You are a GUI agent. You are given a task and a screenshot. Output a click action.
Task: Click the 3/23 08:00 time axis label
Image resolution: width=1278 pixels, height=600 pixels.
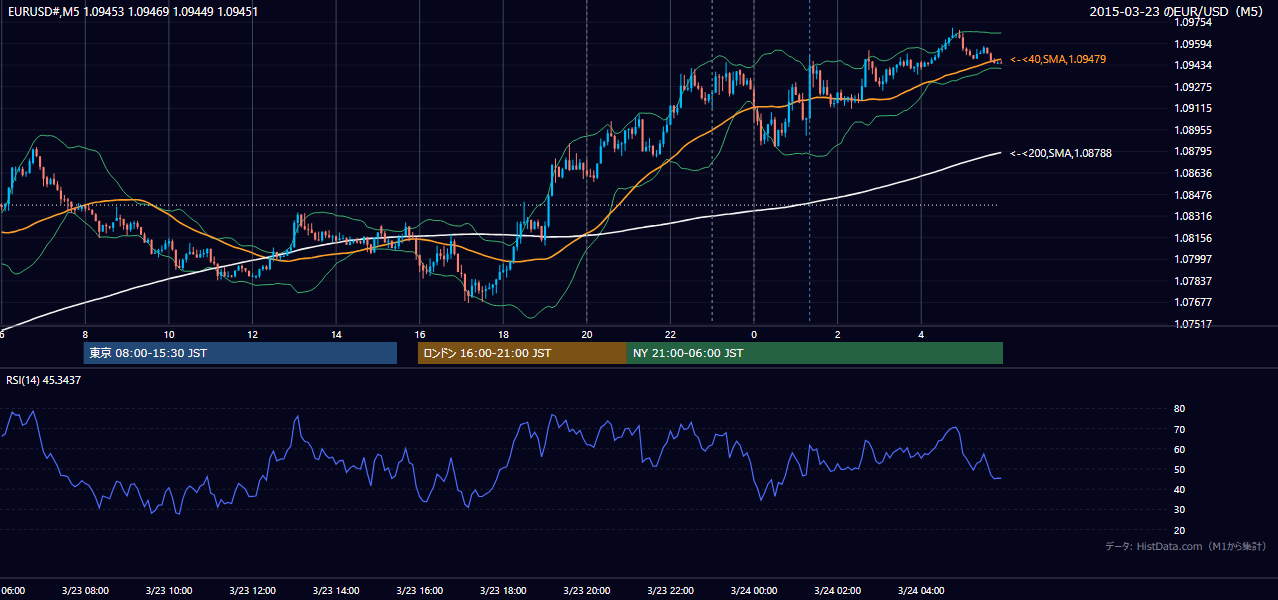pos(84,591)
